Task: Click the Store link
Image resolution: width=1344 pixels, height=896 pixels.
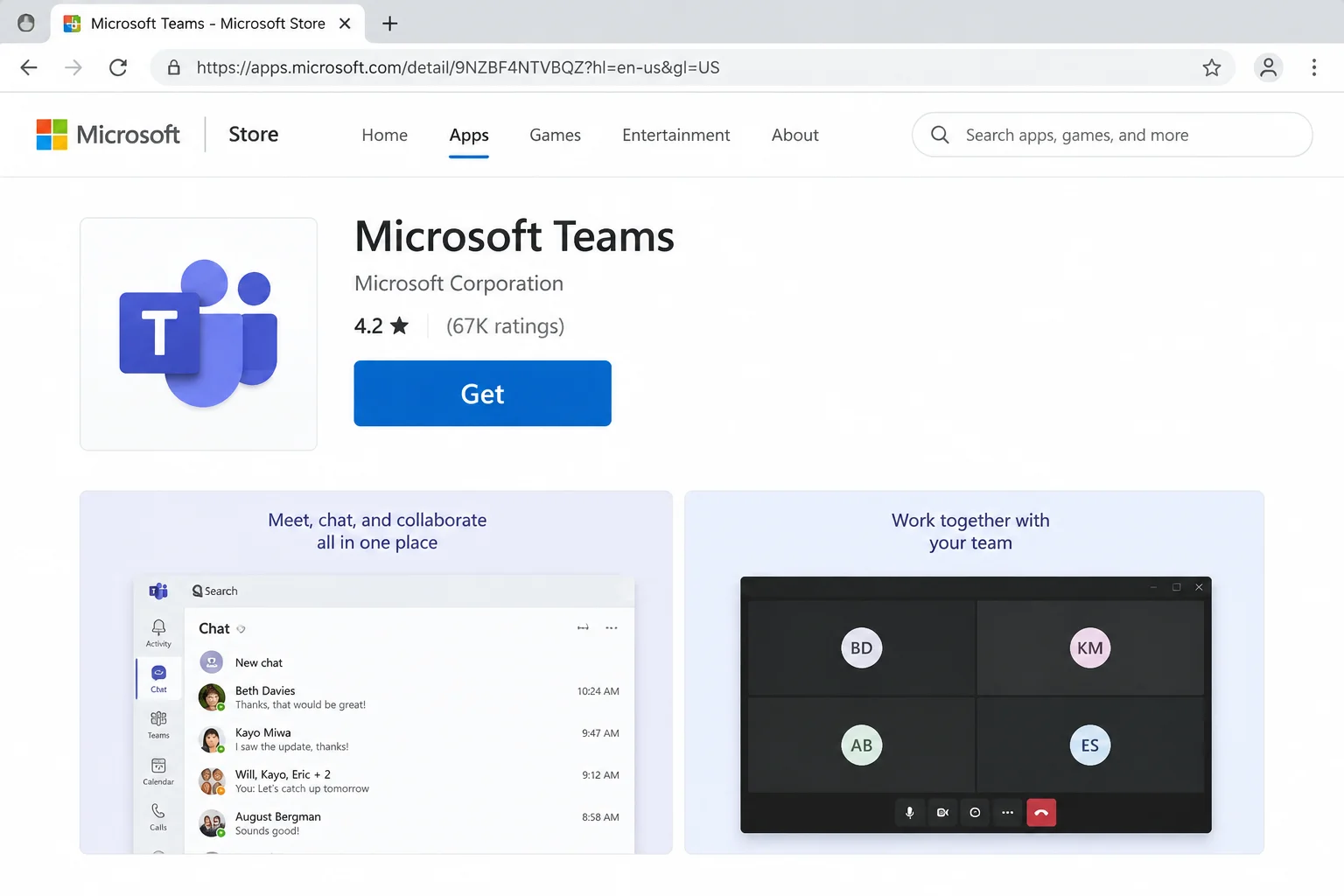Action: pos(254,134)
